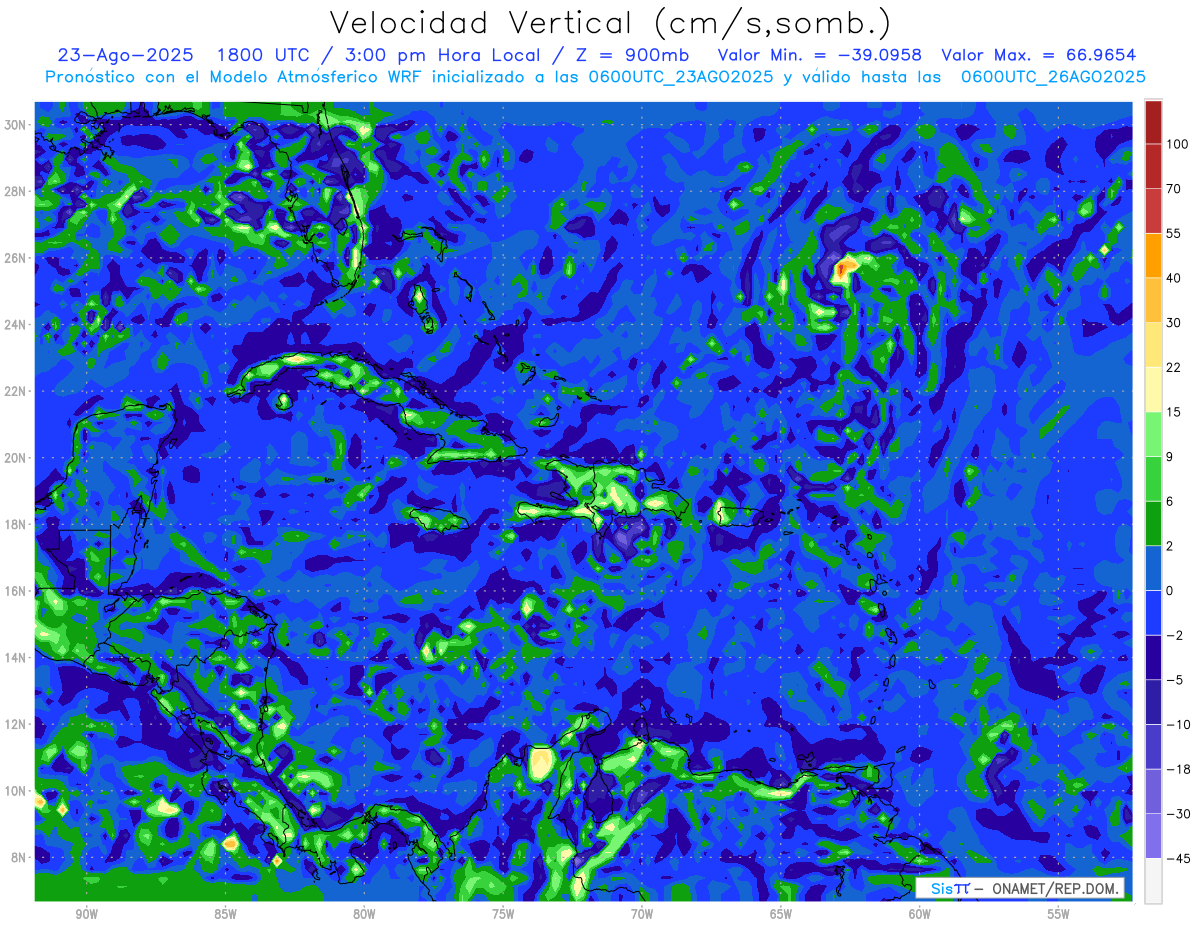Click the 90W longitude label
This screenshot has width=1200, height=927.
(x=86, y=914)
